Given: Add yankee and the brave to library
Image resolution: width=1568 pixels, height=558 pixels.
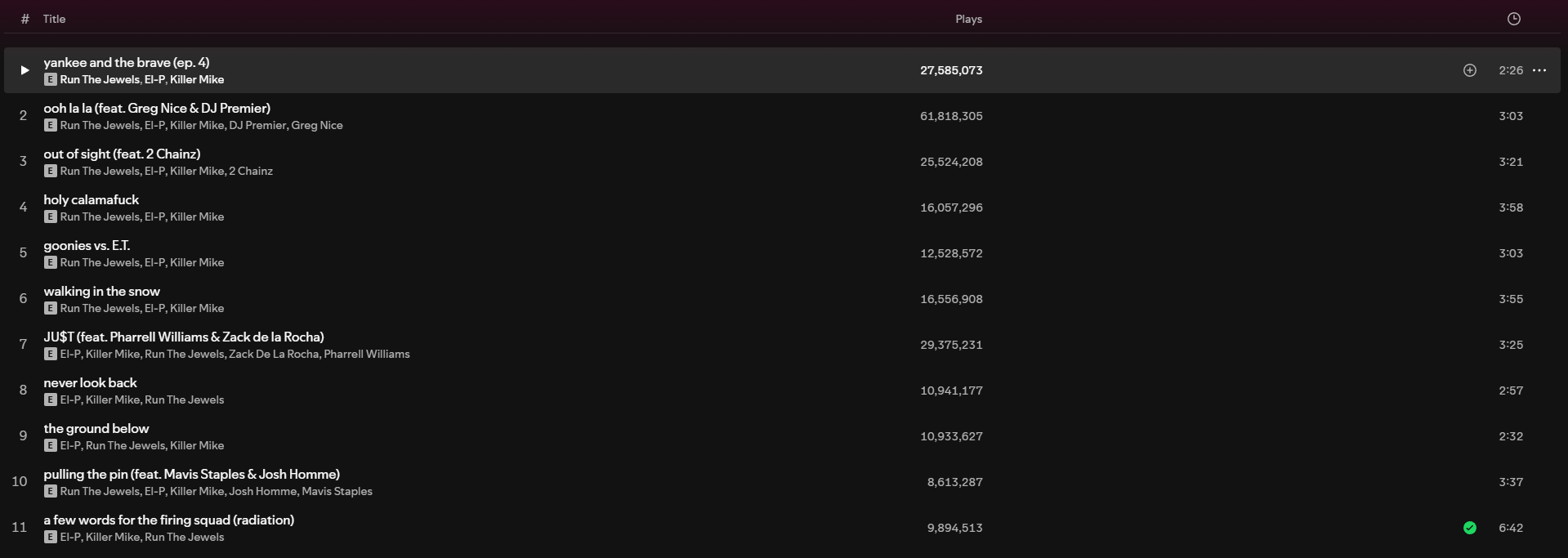Looking at the screenshot, I should (1469, 70).
